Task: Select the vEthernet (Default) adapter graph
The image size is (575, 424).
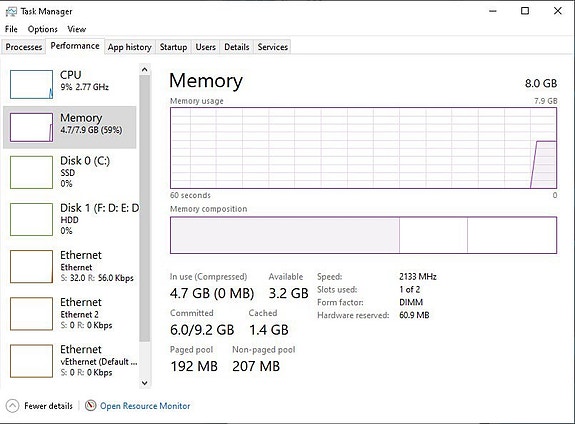Action: coord(32,361)
